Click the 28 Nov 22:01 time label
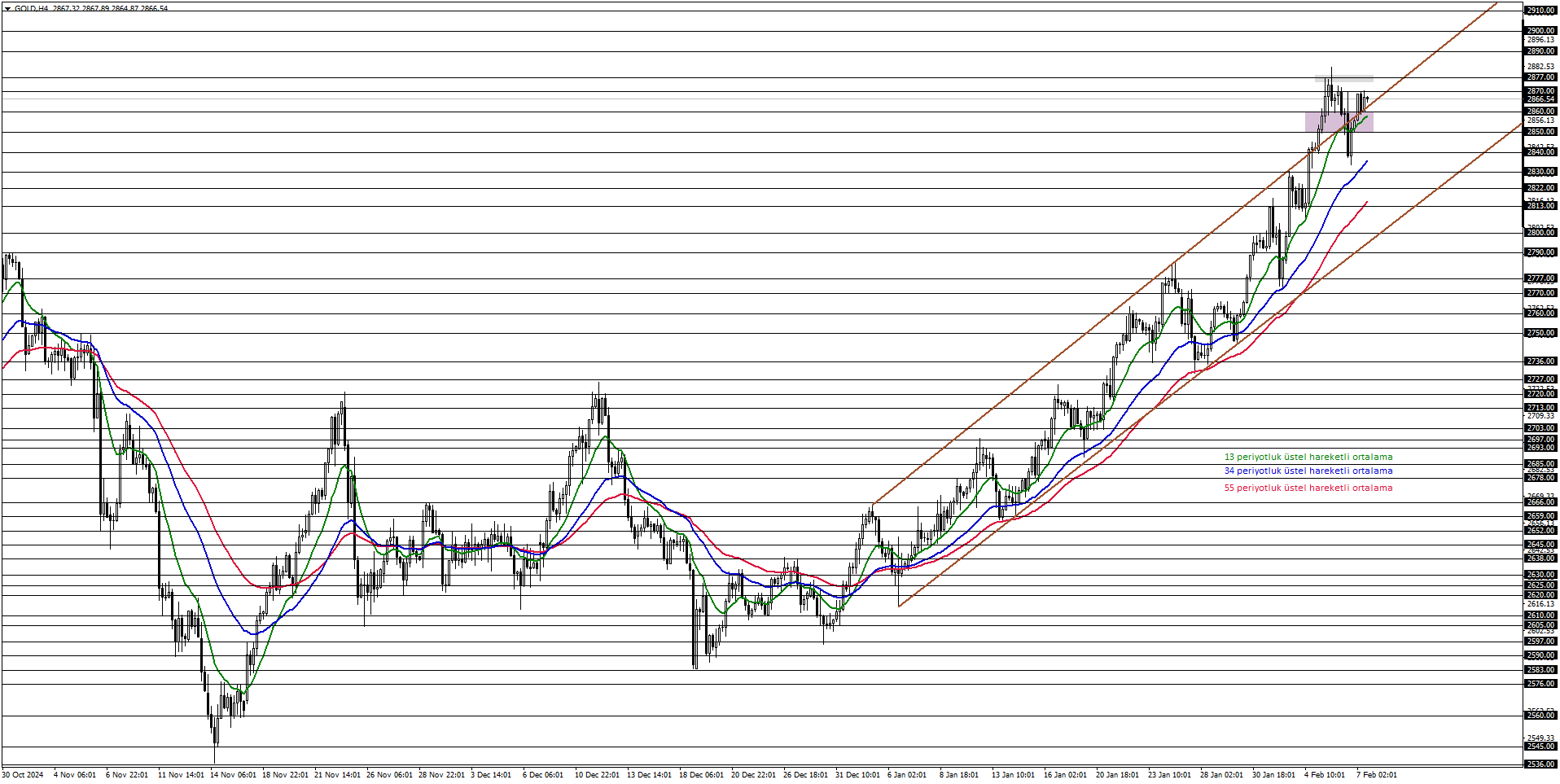 pyautogui.click(x=441, y=775)
